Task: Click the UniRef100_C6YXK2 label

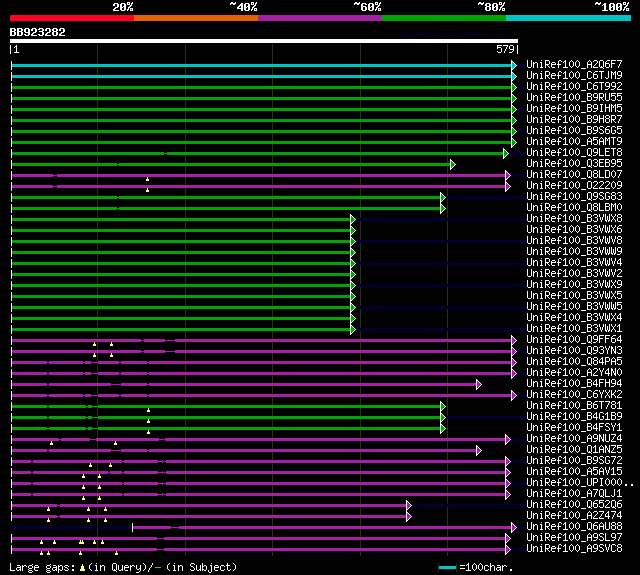Action: (574, 395)
